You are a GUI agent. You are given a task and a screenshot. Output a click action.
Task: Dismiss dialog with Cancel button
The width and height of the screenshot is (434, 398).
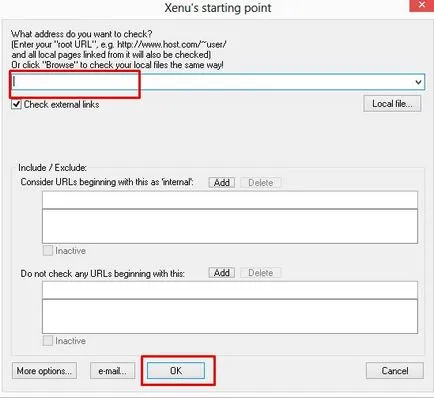tap(395, 371)
